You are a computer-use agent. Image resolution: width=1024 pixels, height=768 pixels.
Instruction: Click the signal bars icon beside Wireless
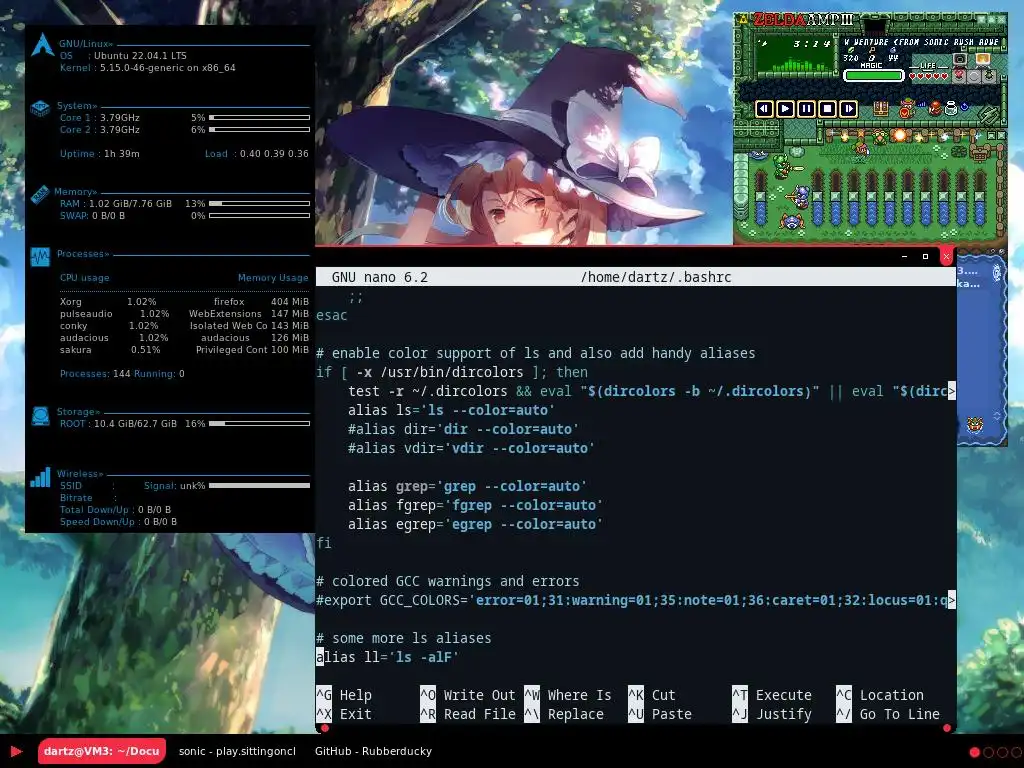[40, 477]
